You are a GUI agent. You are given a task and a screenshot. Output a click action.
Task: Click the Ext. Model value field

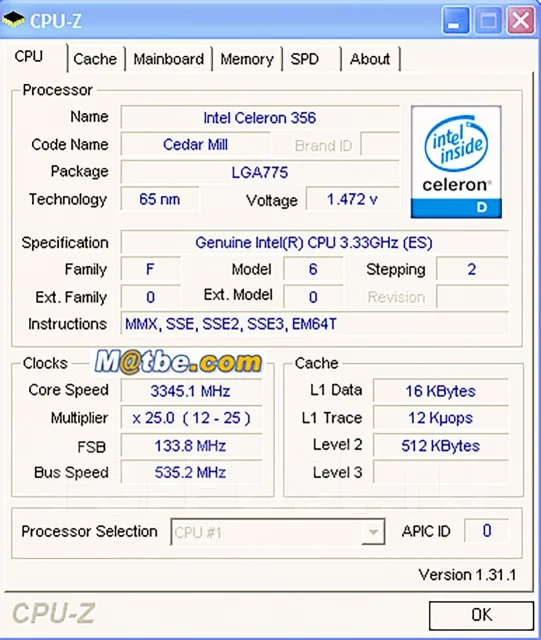[313, 297]
